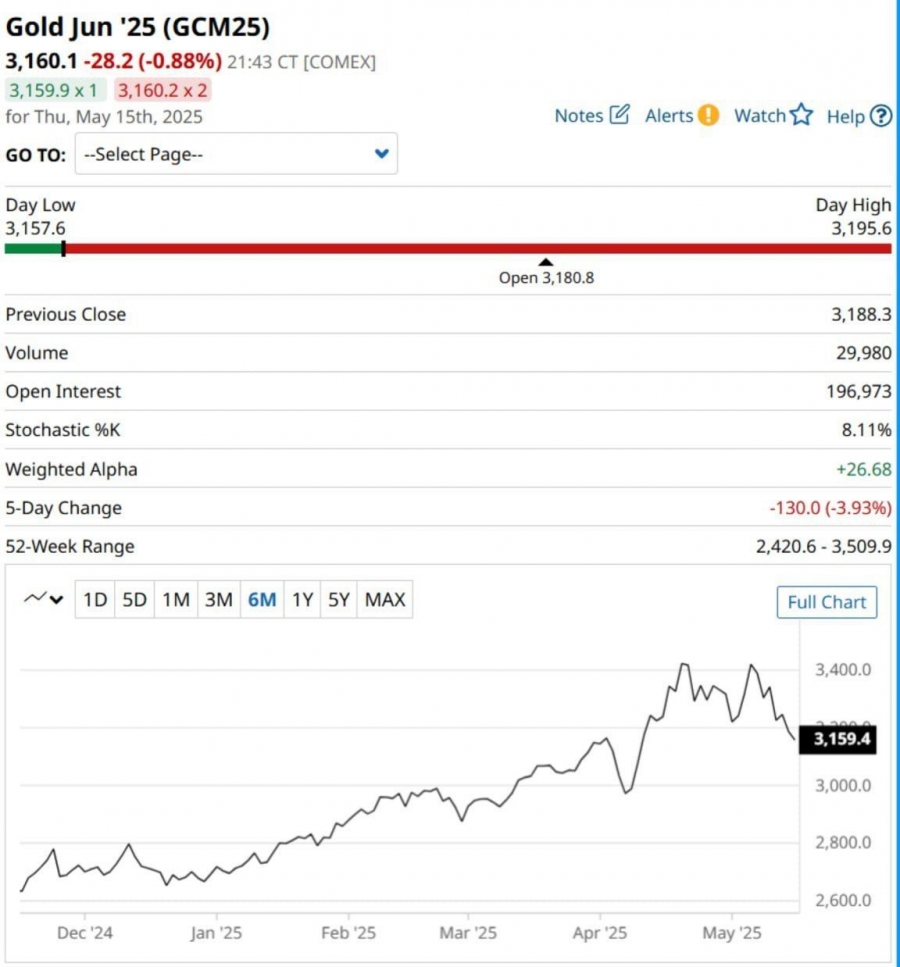Click the Select Page dropdown arrow
The height and width of the screenshot is (967, 900).
[x=382, y=154]
